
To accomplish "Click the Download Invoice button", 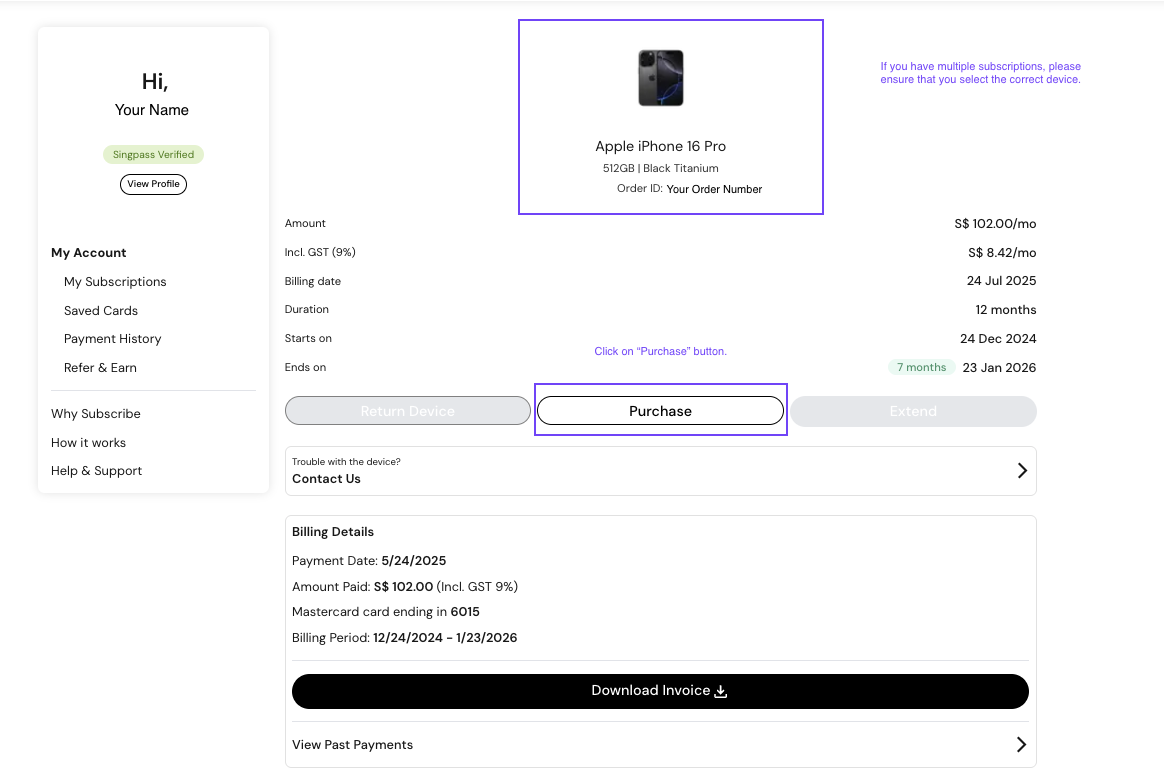I will [660, 691].
